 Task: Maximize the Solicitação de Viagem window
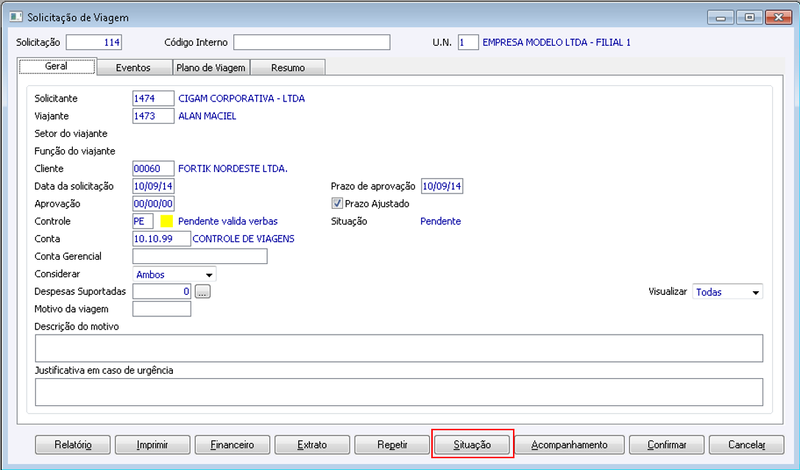click(749, 18)
